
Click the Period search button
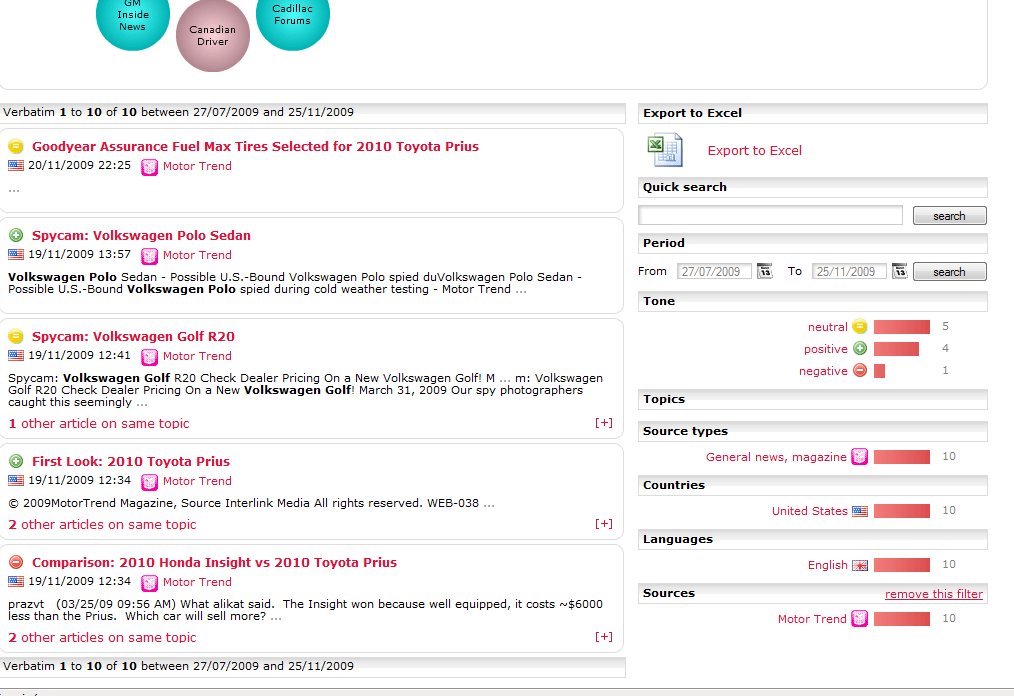point(949,272)
